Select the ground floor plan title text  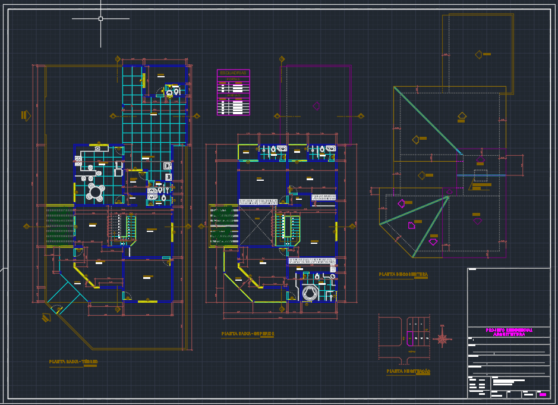point(73,362)
